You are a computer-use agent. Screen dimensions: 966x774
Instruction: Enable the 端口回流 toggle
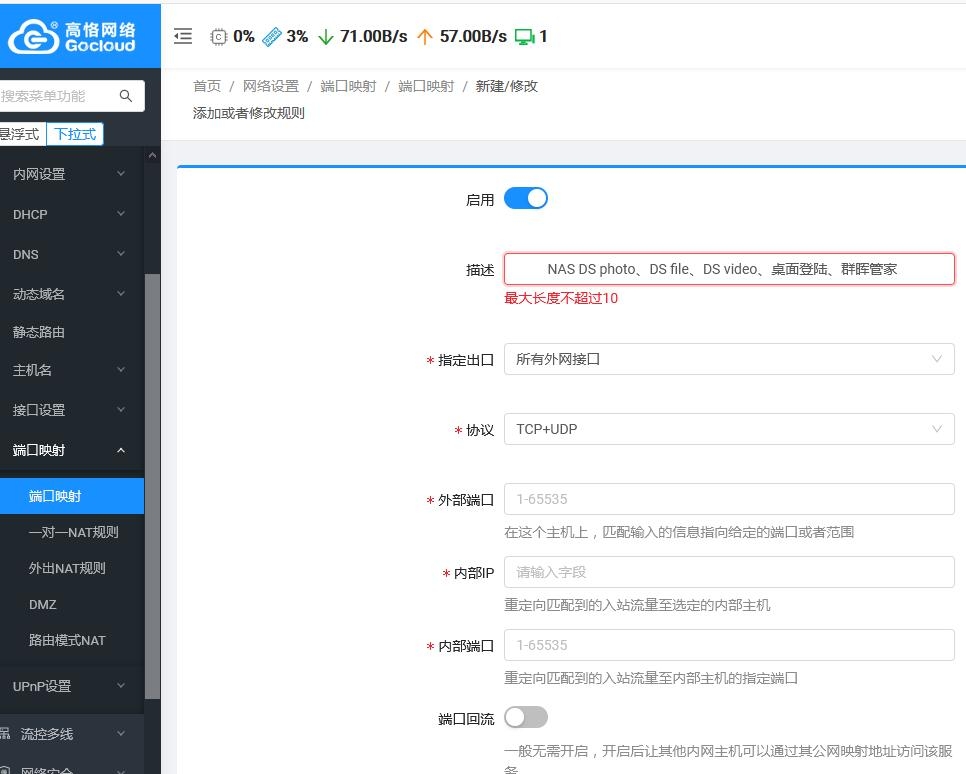[525, 717]
